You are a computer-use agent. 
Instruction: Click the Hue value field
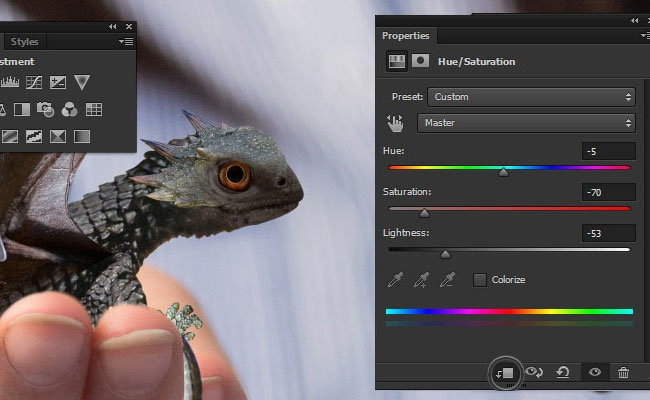[x=608, y=151]
